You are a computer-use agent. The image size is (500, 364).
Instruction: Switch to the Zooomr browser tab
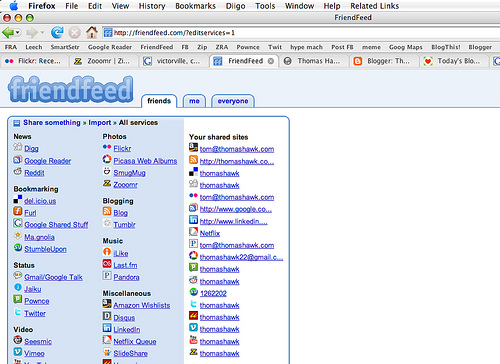pos(103,61)
